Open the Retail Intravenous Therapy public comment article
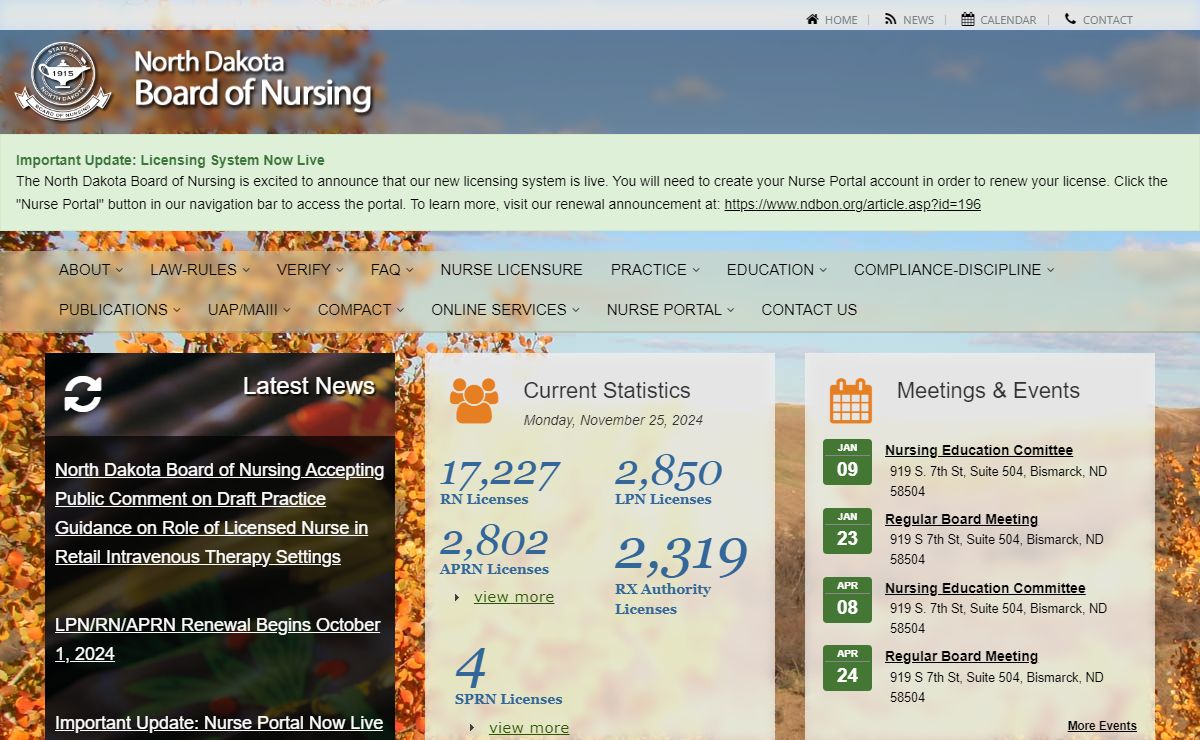Image resolution: width=1200 pixels, height=740 pixels. pos(219,513)
